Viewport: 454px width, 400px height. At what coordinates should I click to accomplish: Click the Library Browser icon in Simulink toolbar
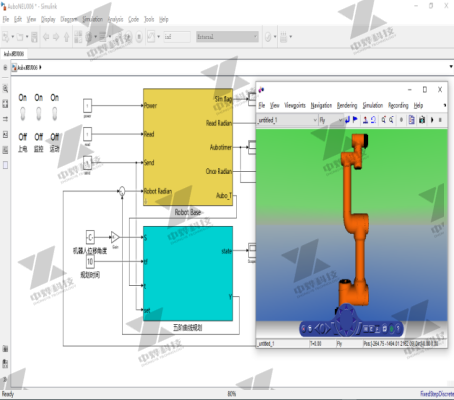pos(78,36)
